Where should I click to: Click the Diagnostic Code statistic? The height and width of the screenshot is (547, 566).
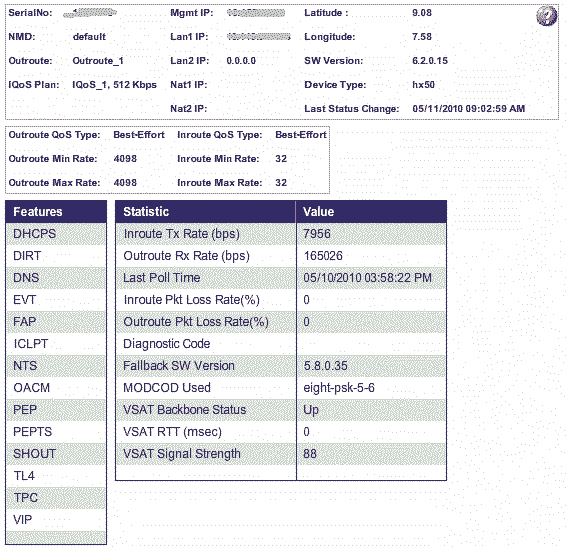coord(166,344)
